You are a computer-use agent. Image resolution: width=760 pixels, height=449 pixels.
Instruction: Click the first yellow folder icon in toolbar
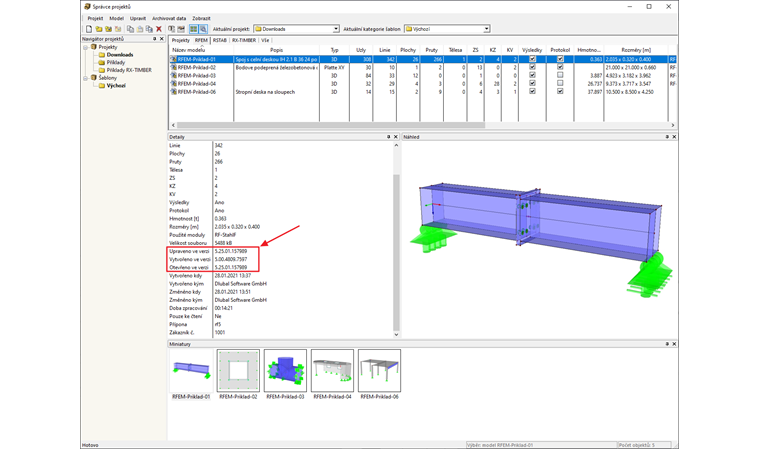(99, 29)
